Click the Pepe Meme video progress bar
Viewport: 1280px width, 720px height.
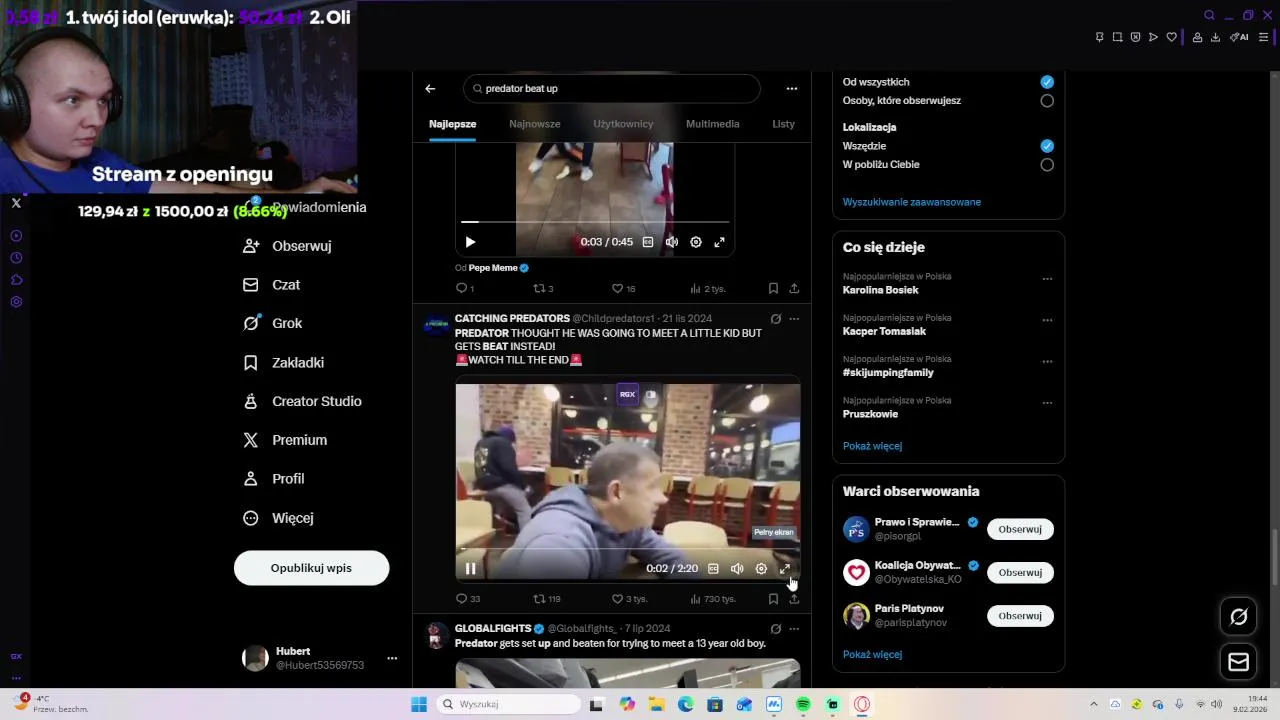(x=595, y=222)
